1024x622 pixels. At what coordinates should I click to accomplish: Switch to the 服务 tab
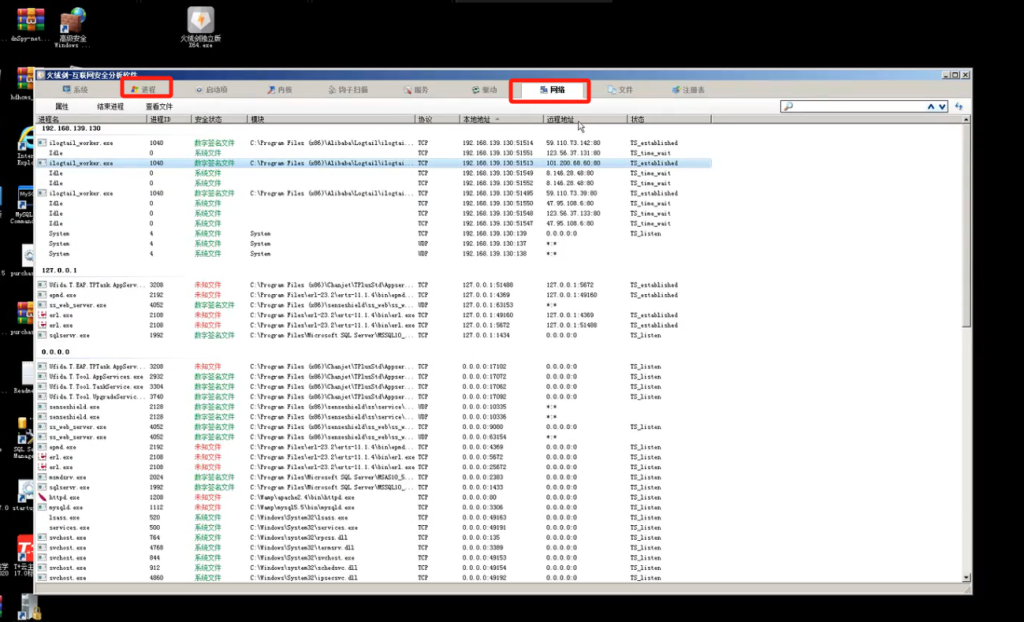click(416, 90)
